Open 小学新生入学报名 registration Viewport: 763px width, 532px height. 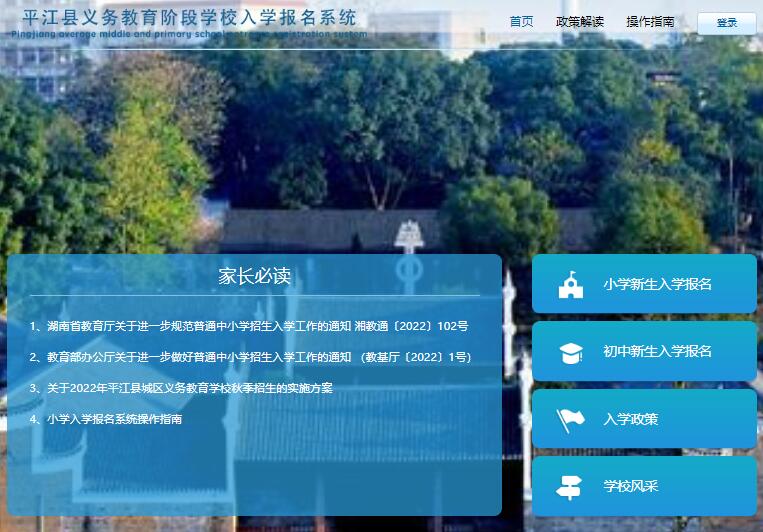(657, 284)
